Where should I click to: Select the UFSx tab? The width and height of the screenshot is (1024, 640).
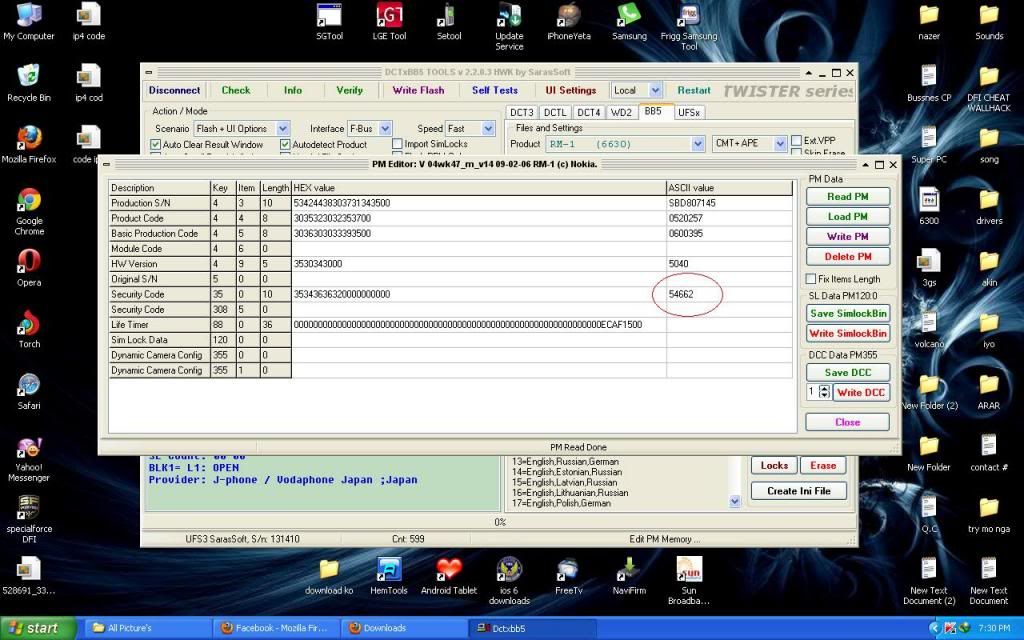click(689, 112)
